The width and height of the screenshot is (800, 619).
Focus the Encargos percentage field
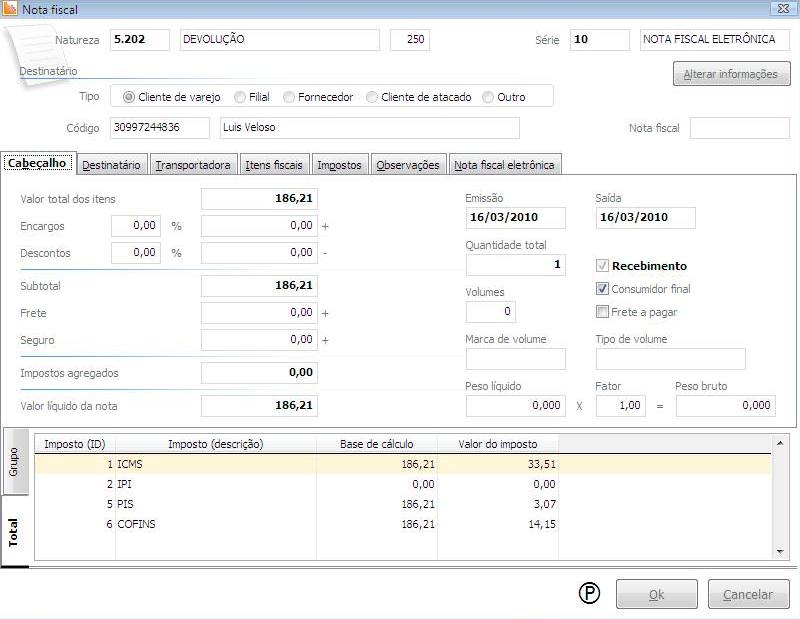tap(136, 226)
